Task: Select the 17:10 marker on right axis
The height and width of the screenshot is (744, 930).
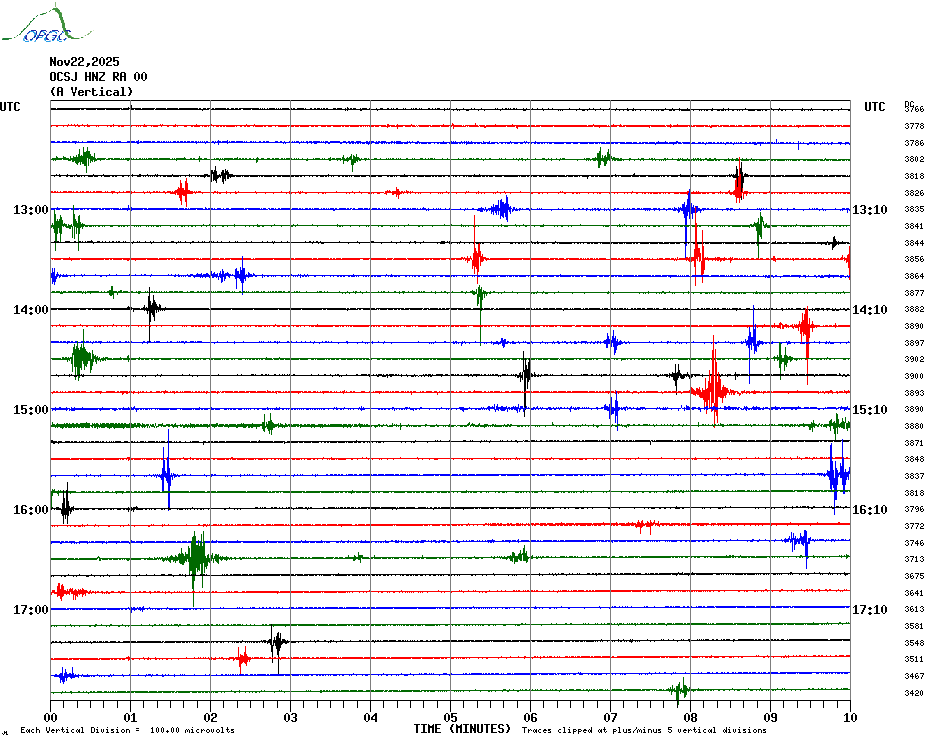Action: click(869, 610)
